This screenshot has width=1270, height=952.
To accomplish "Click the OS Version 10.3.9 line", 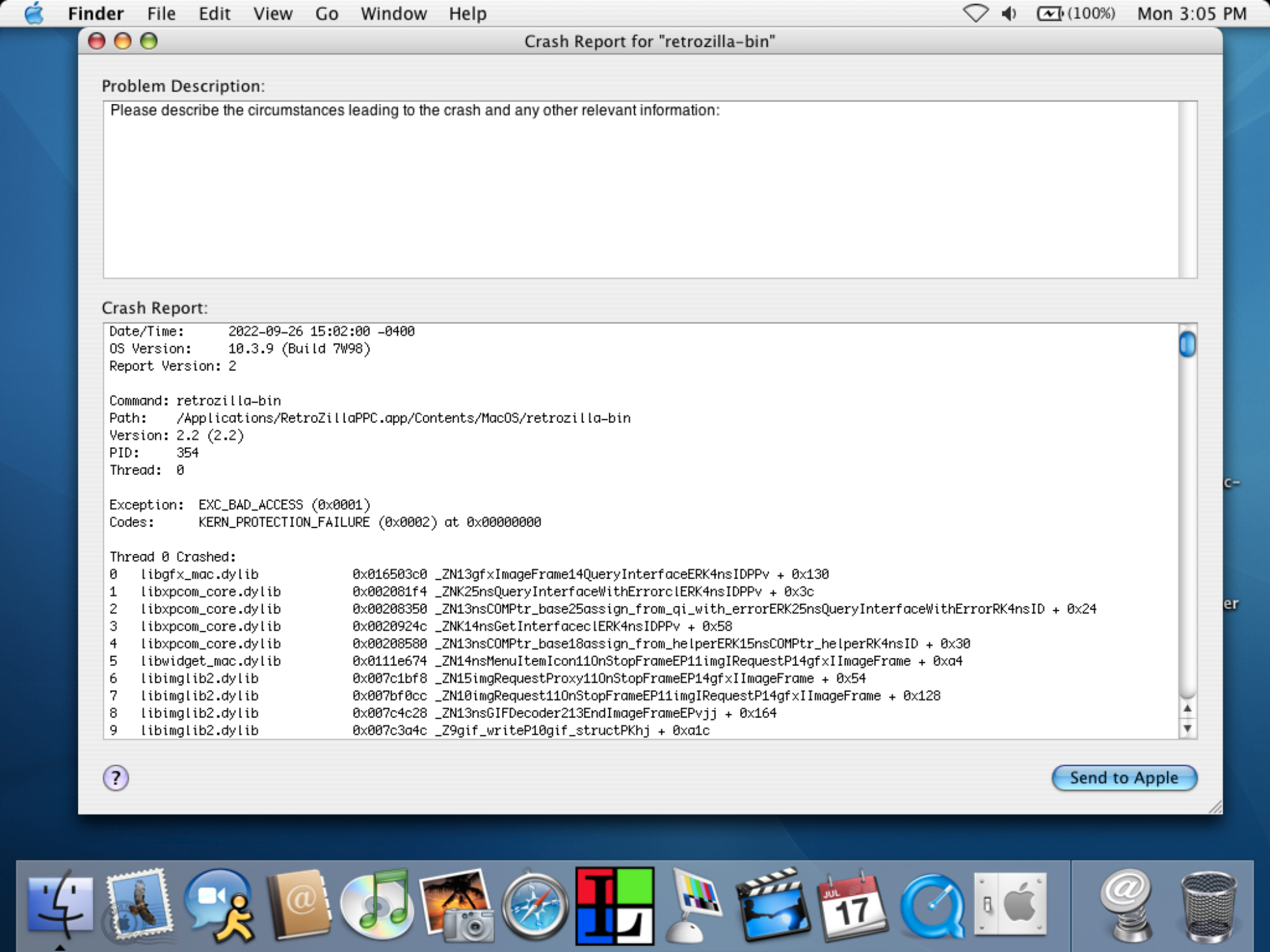I will [x=240, y=348].
